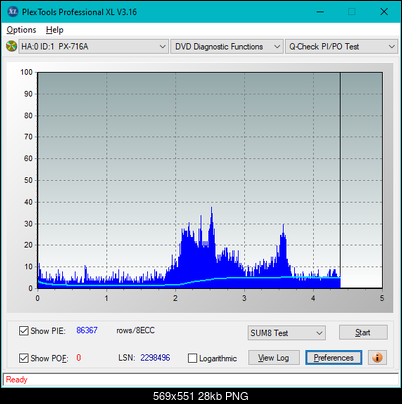
Task: Toggle the Show PIE checkbox
Action: coord(23,331)
